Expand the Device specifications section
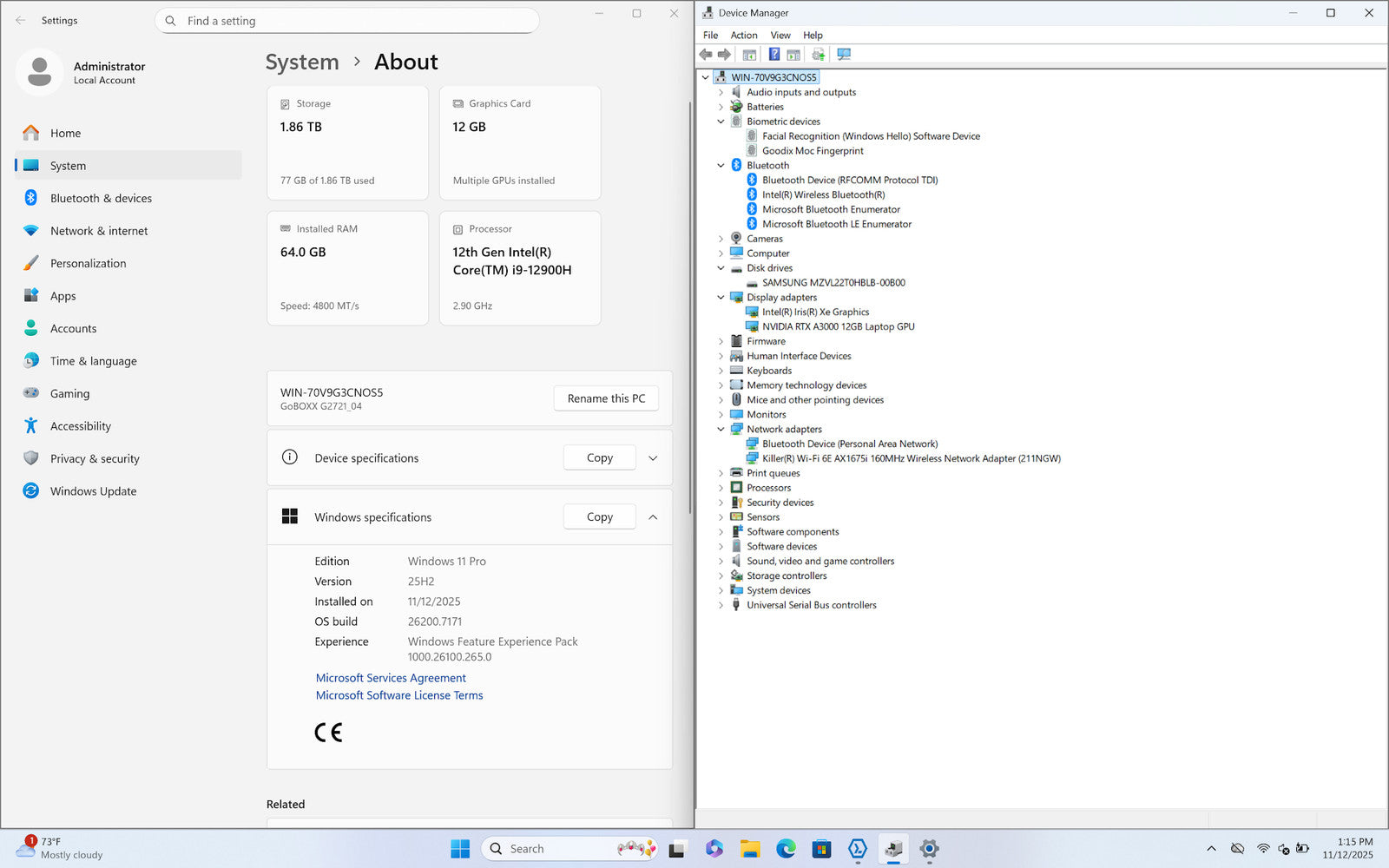The image size is (1389, 868). click(x=653, y=458)
